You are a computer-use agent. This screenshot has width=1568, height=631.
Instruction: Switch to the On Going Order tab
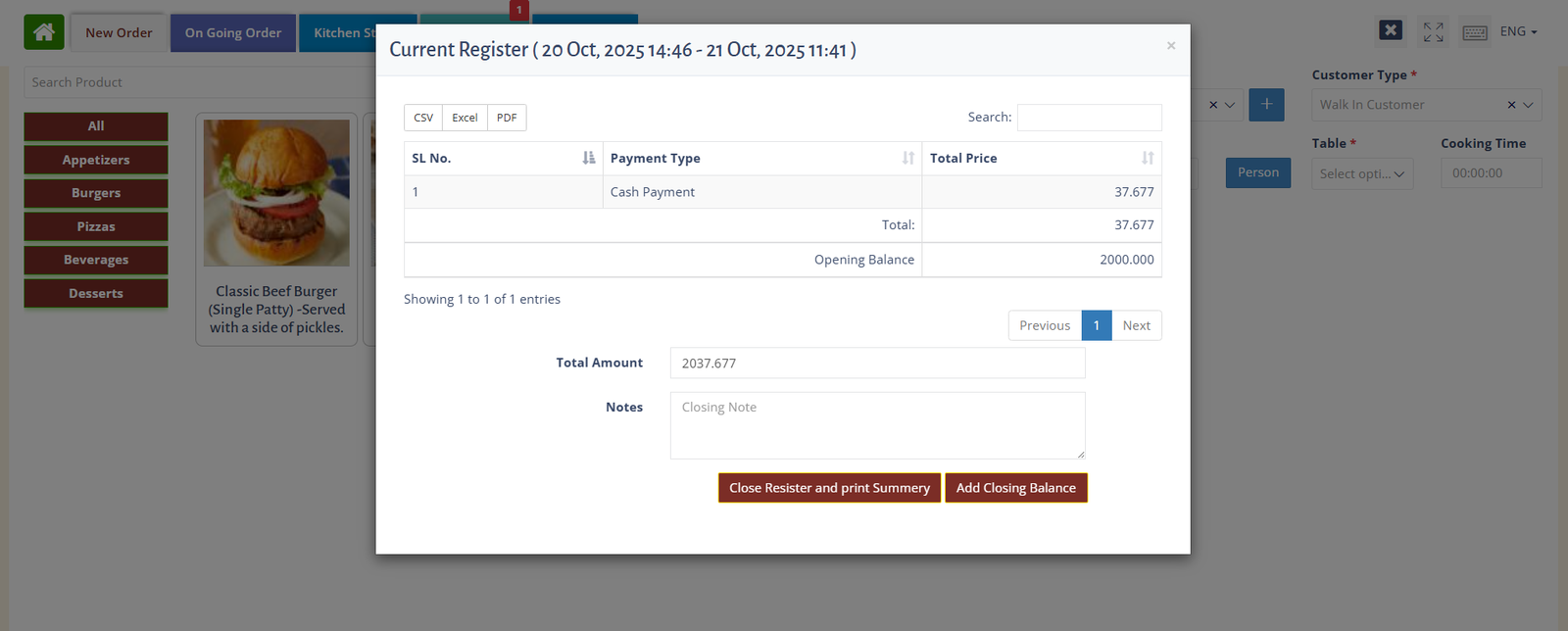(233, 33)
